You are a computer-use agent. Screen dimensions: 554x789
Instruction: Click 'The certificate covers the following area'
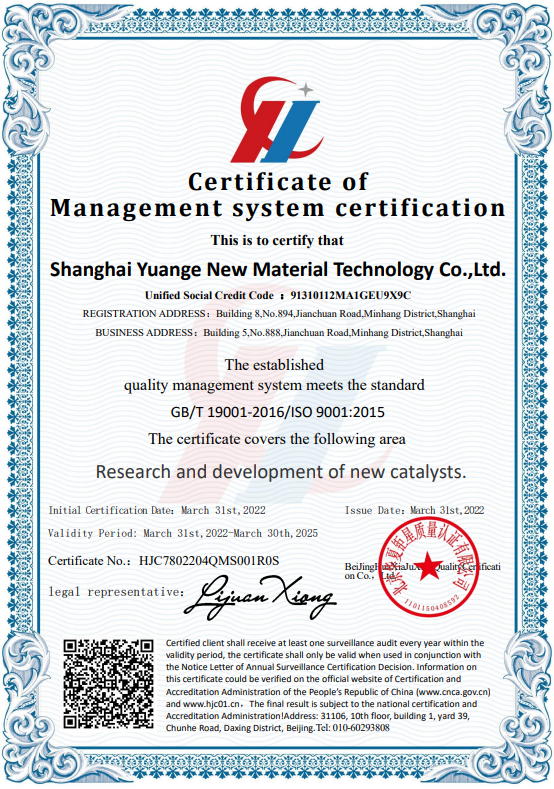coord(277,439)
